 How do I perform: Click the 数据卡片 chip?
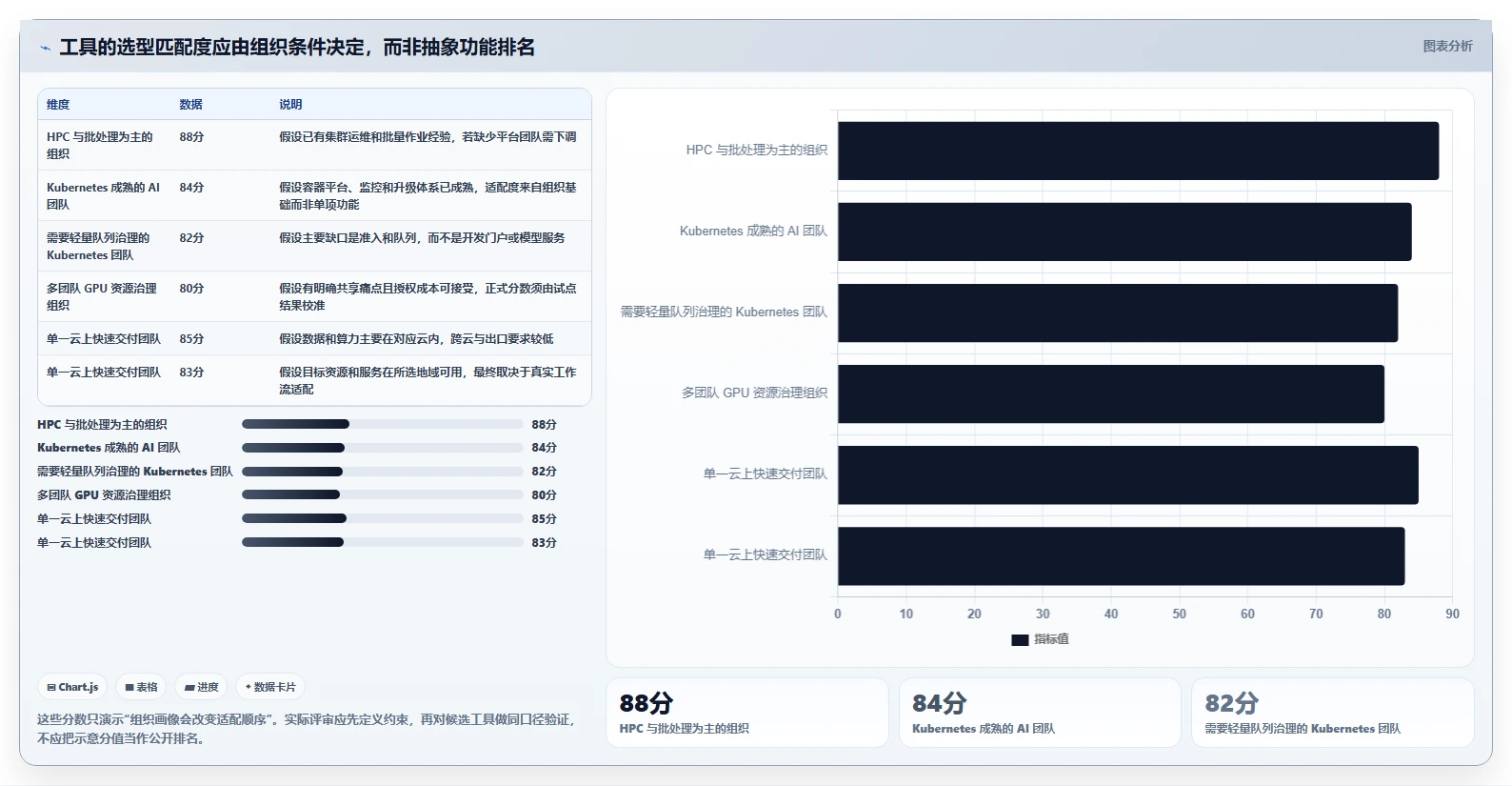[270, 687]
